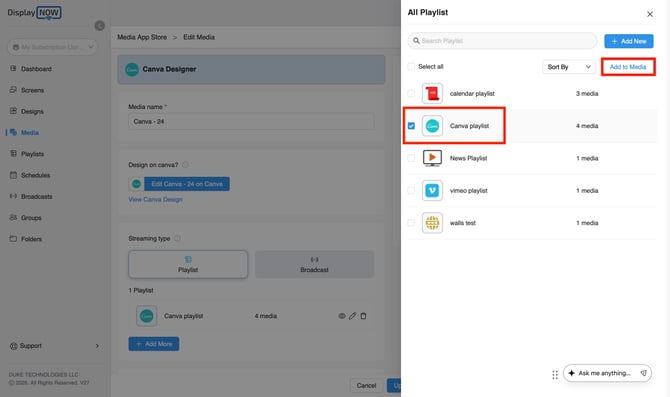Click the Add New button
The image size is (670, 397).
tap(629, 41)
